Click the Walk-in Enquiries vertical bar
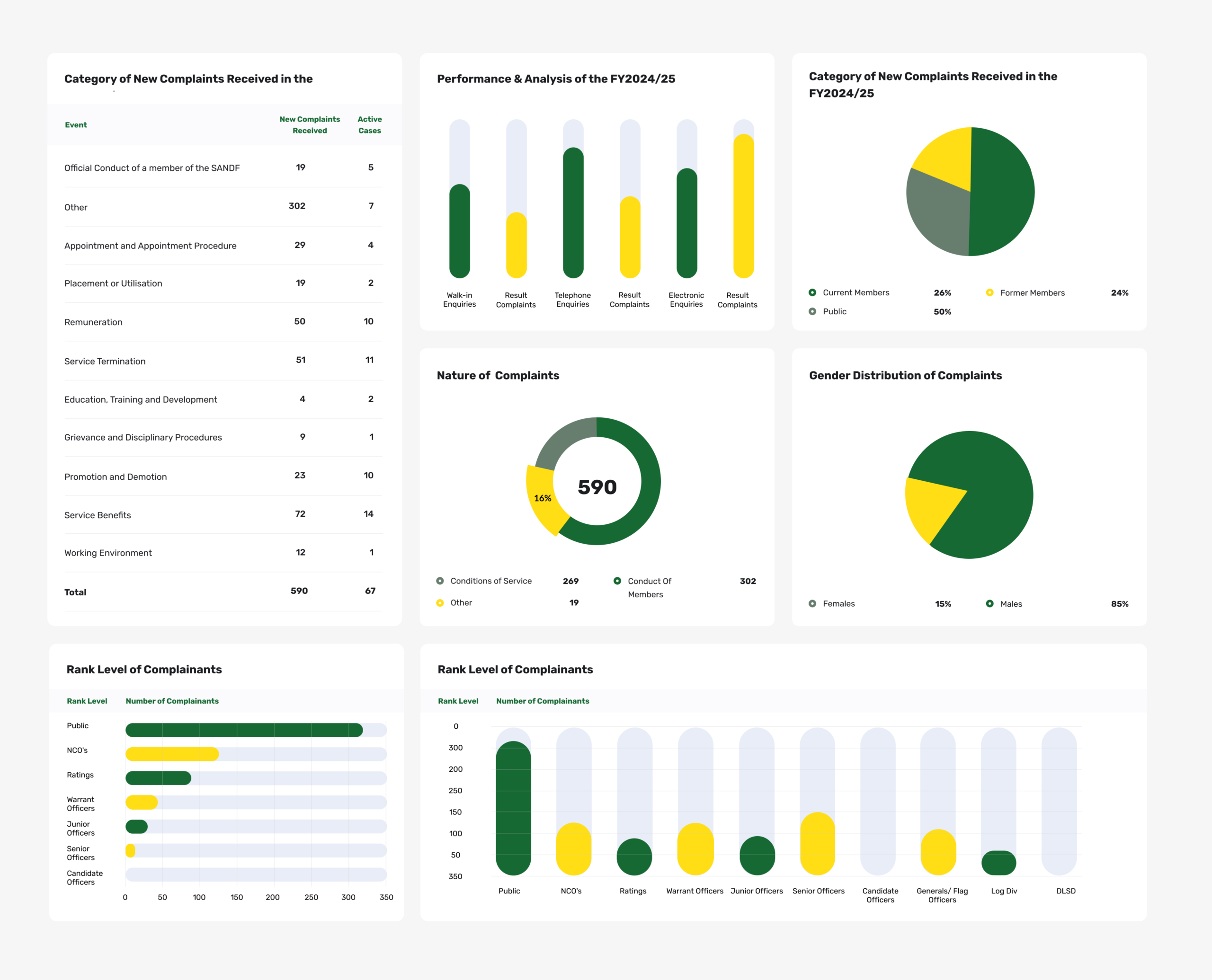 pyautogui.click(x=459, y=231)
